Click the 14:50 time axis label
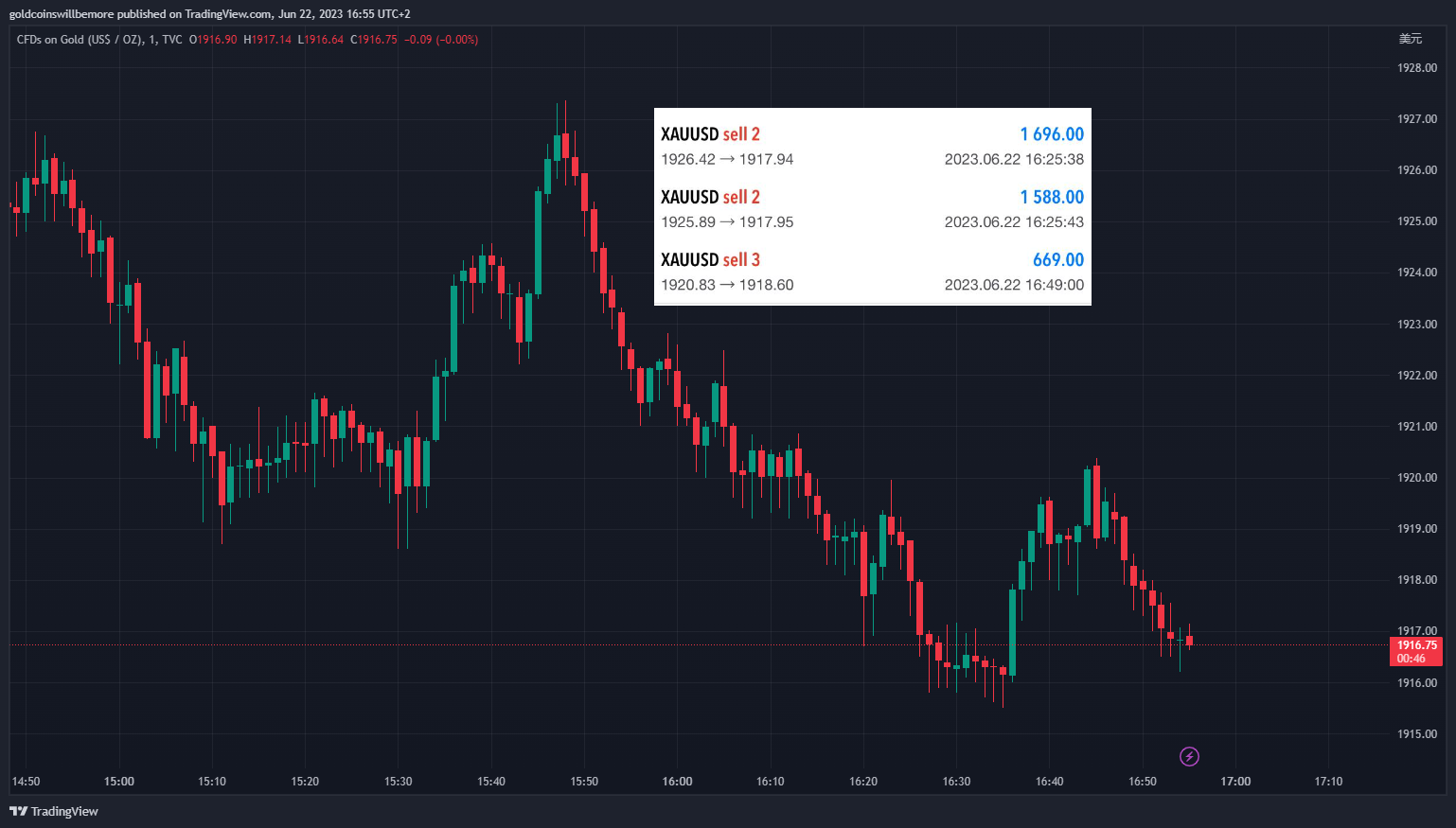The image size is (1456, 828). click(26, 781)
